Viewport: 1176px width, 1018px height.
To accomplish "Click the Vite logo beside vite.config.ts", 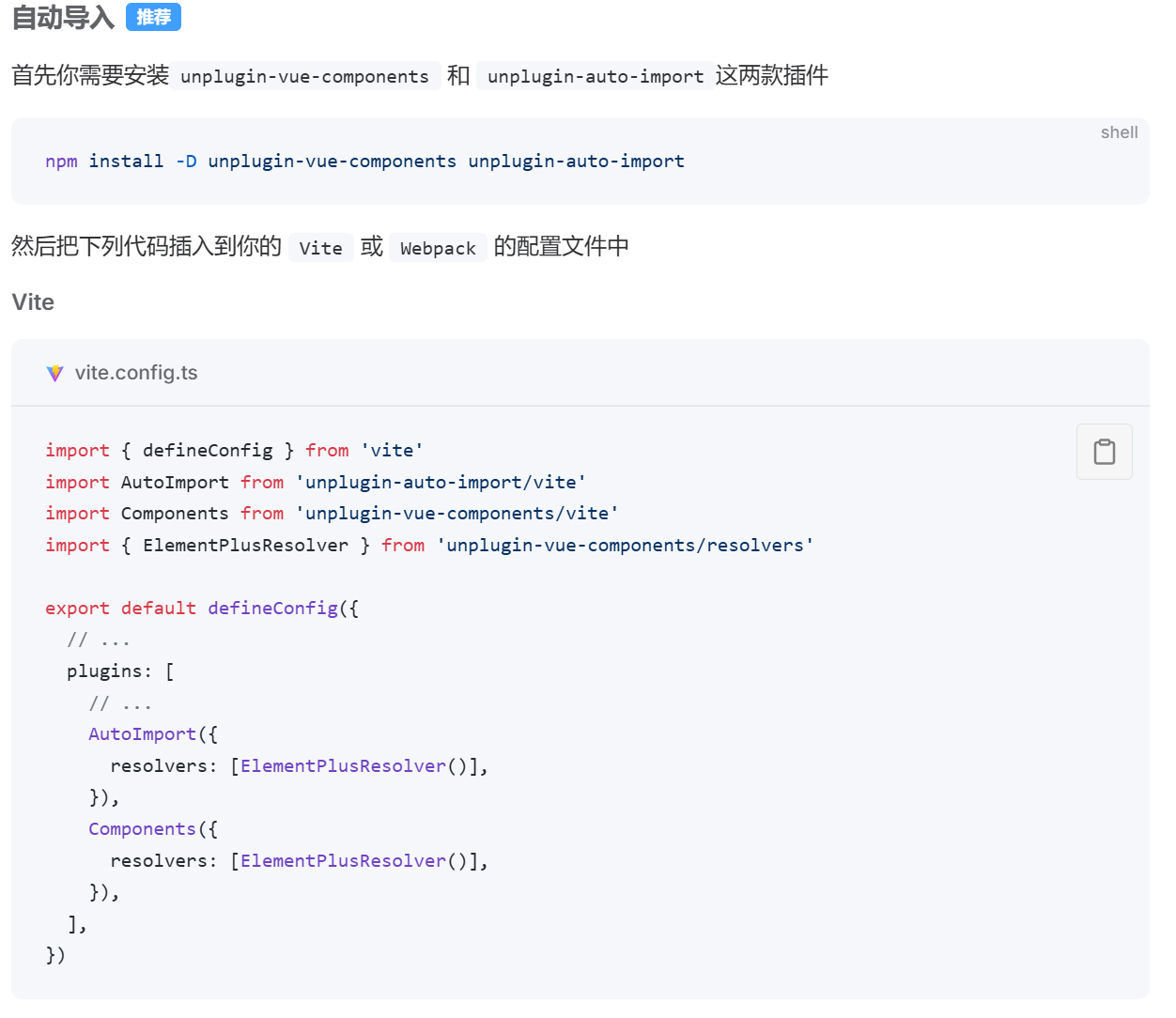I will [55, 373].
